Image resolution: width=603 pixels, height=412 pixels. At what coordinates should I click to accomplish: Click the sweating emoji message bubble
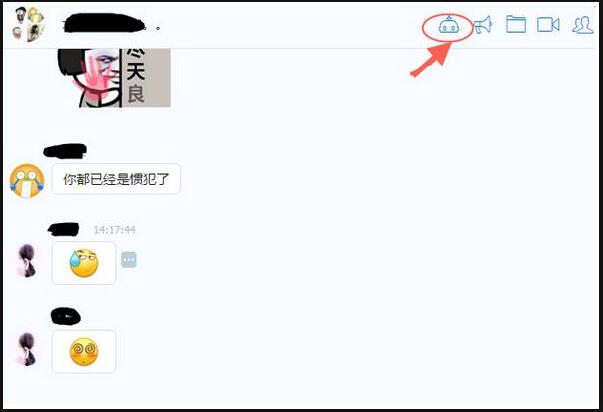coord(84,263)
